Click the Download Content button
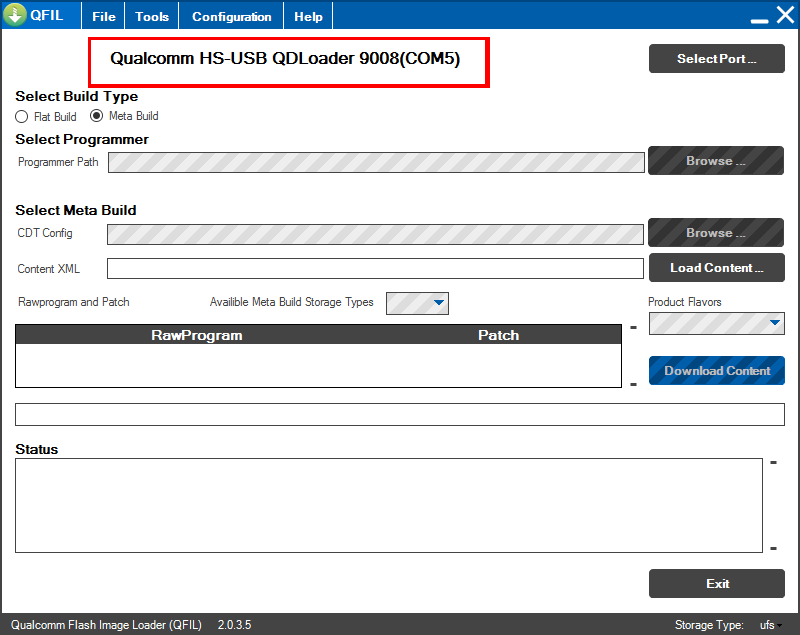Image resolution: width=800 pixels, height=635 pixels. coord(716,371)
